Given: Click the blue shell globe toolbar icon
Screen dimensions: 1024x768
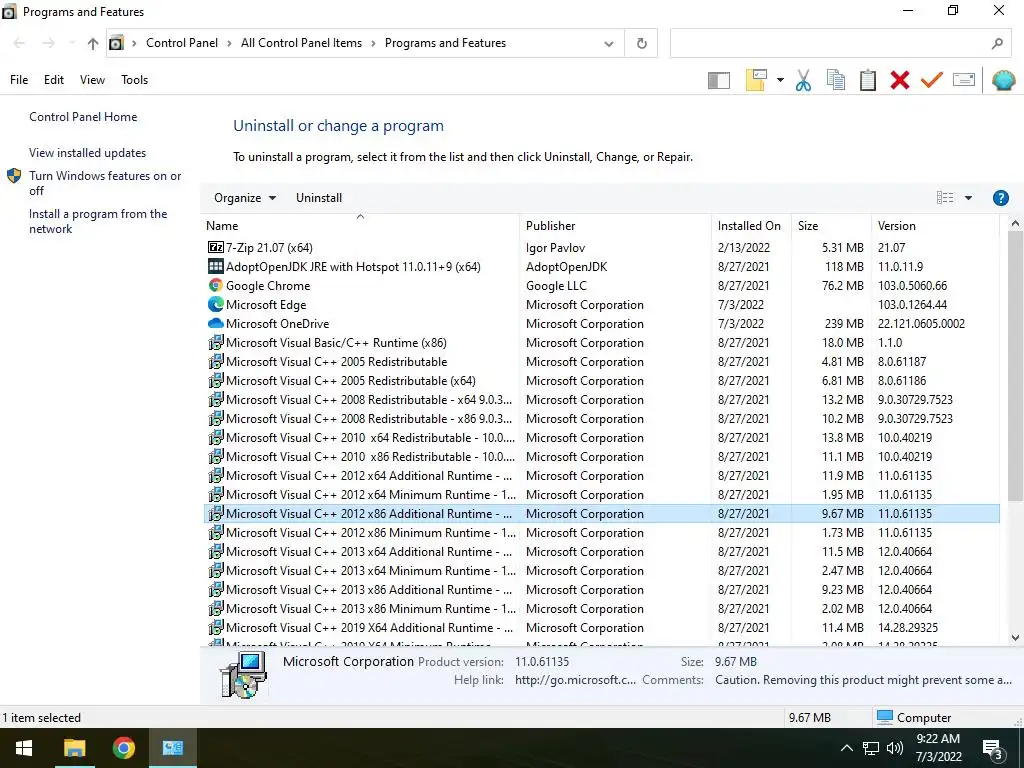Looking at the screenshot, I should click(x=1003, y=80).
